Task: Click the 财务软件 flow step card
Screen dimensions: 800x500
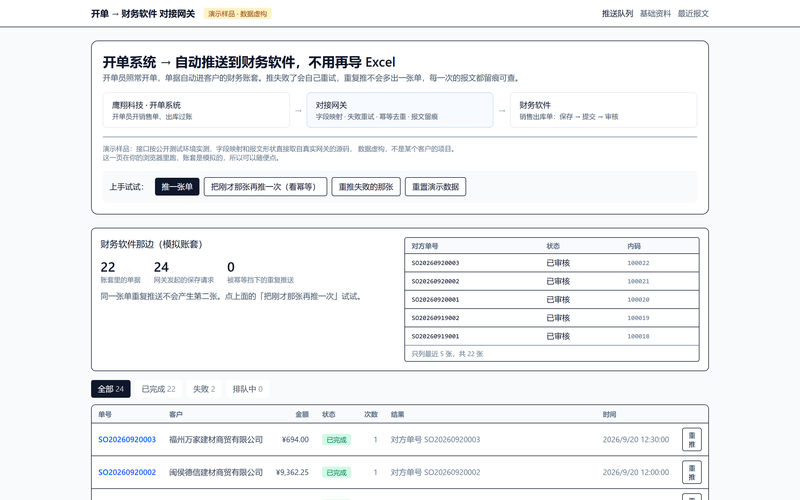Action: [604, 110]
